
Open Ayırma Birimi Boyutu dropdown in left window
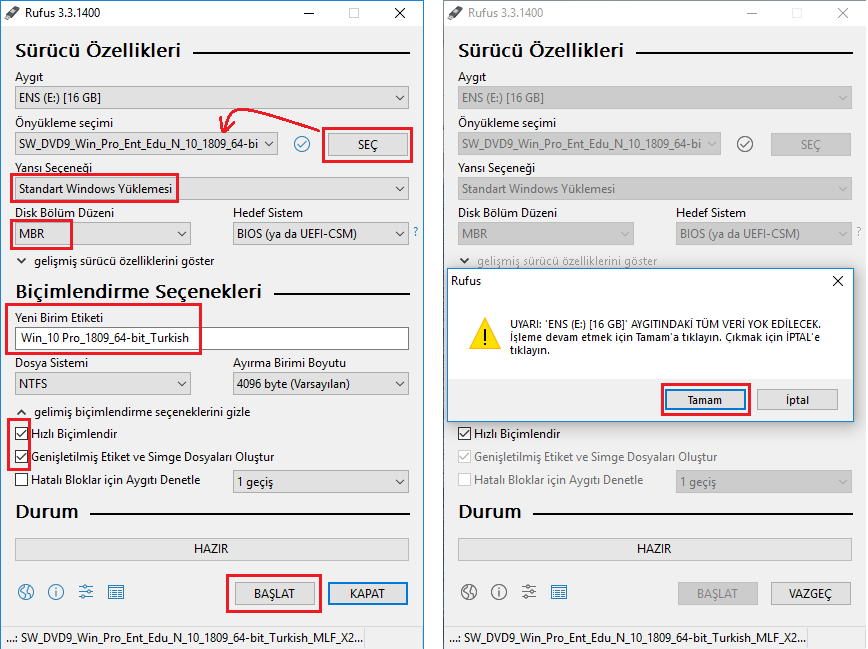[321, 384]
